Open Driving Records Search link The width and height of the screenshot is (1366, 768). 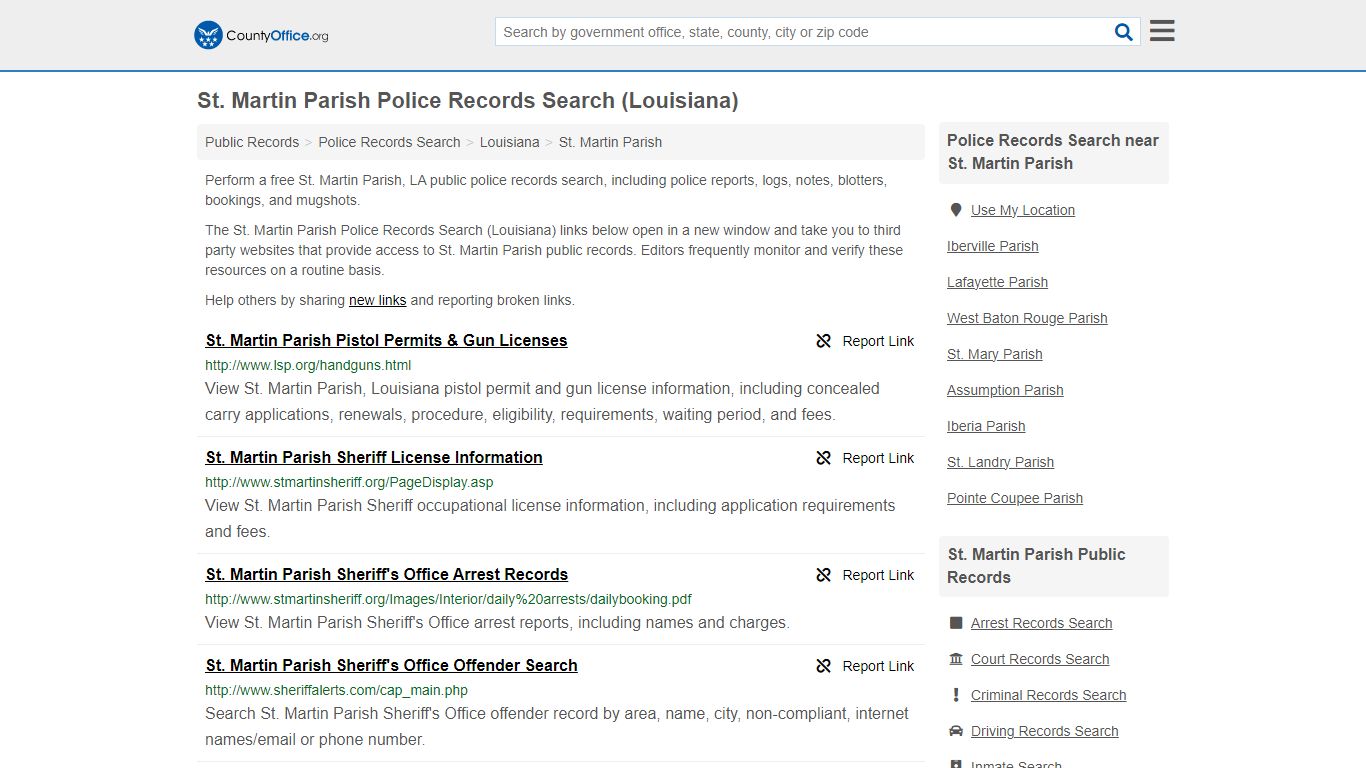point(1044,731)
